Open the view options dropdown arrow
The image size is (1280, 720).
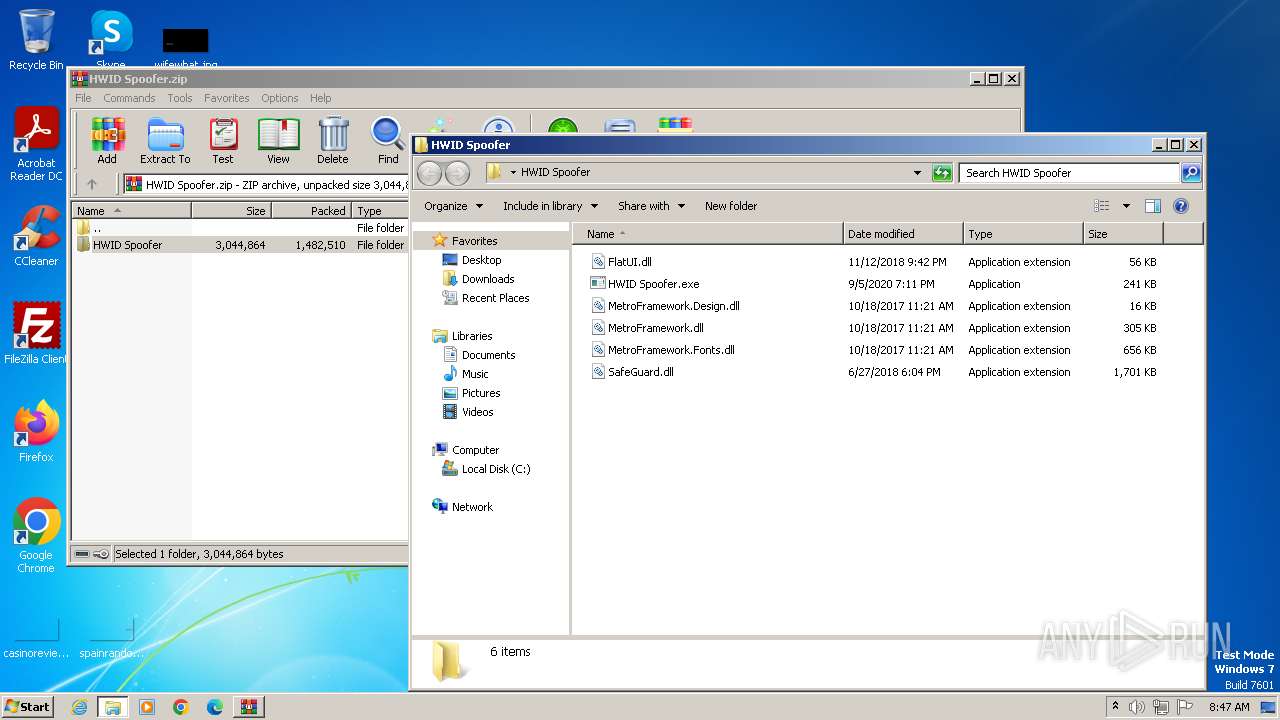1125,206
